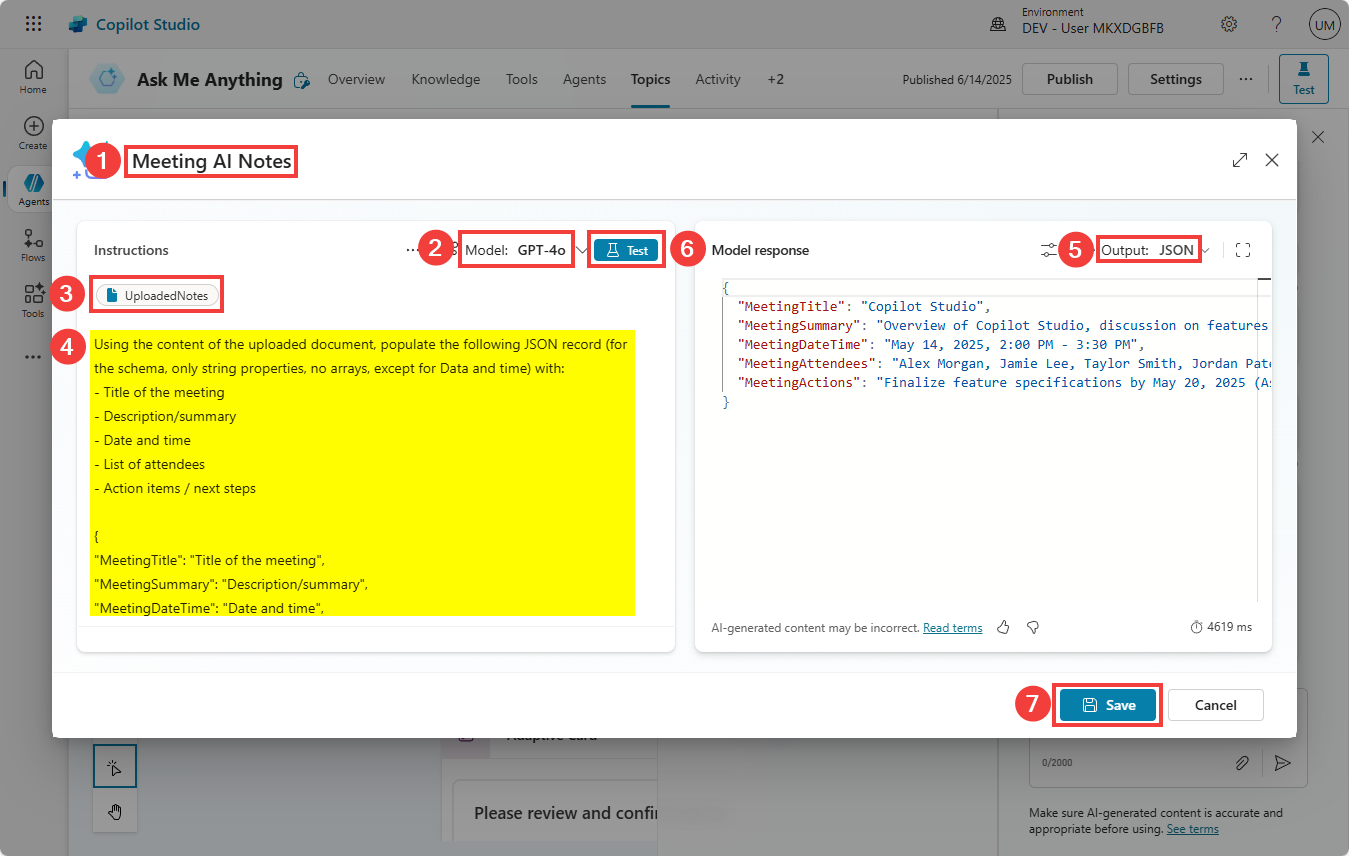This screenshot has height=856, width=1349.
Task: Run the prompt with Test button
Action: coord(627,251)
